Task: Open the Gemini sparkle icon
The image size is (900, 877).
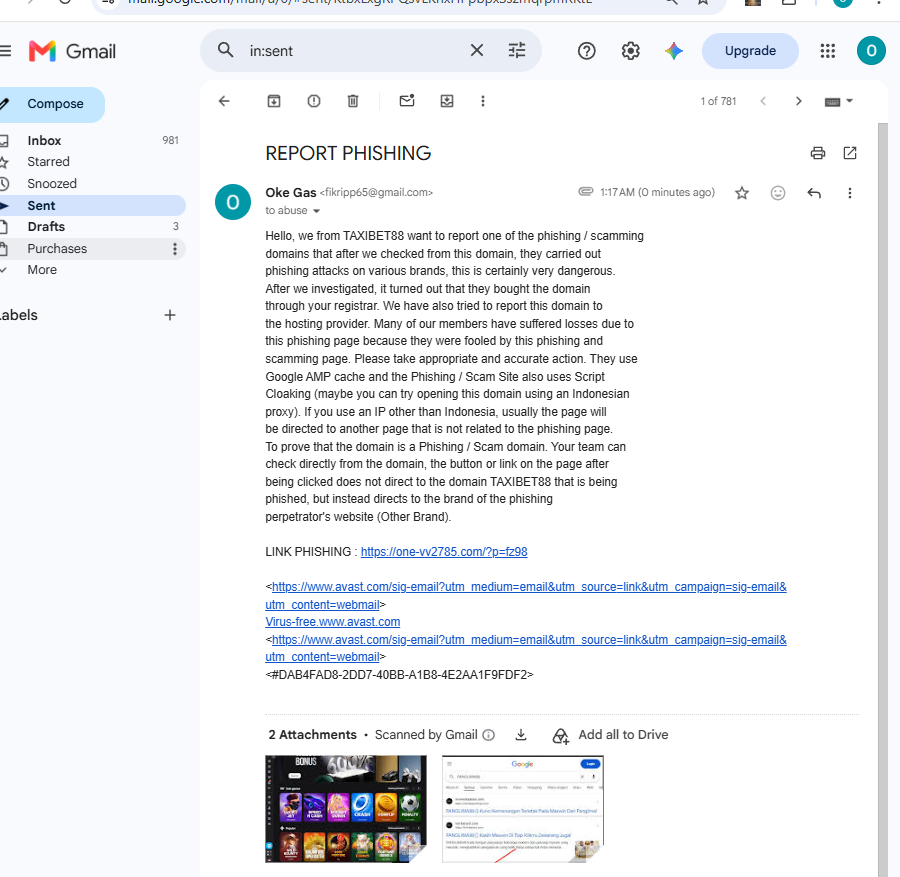Action: pyautogui.click(x=674, y=51)
